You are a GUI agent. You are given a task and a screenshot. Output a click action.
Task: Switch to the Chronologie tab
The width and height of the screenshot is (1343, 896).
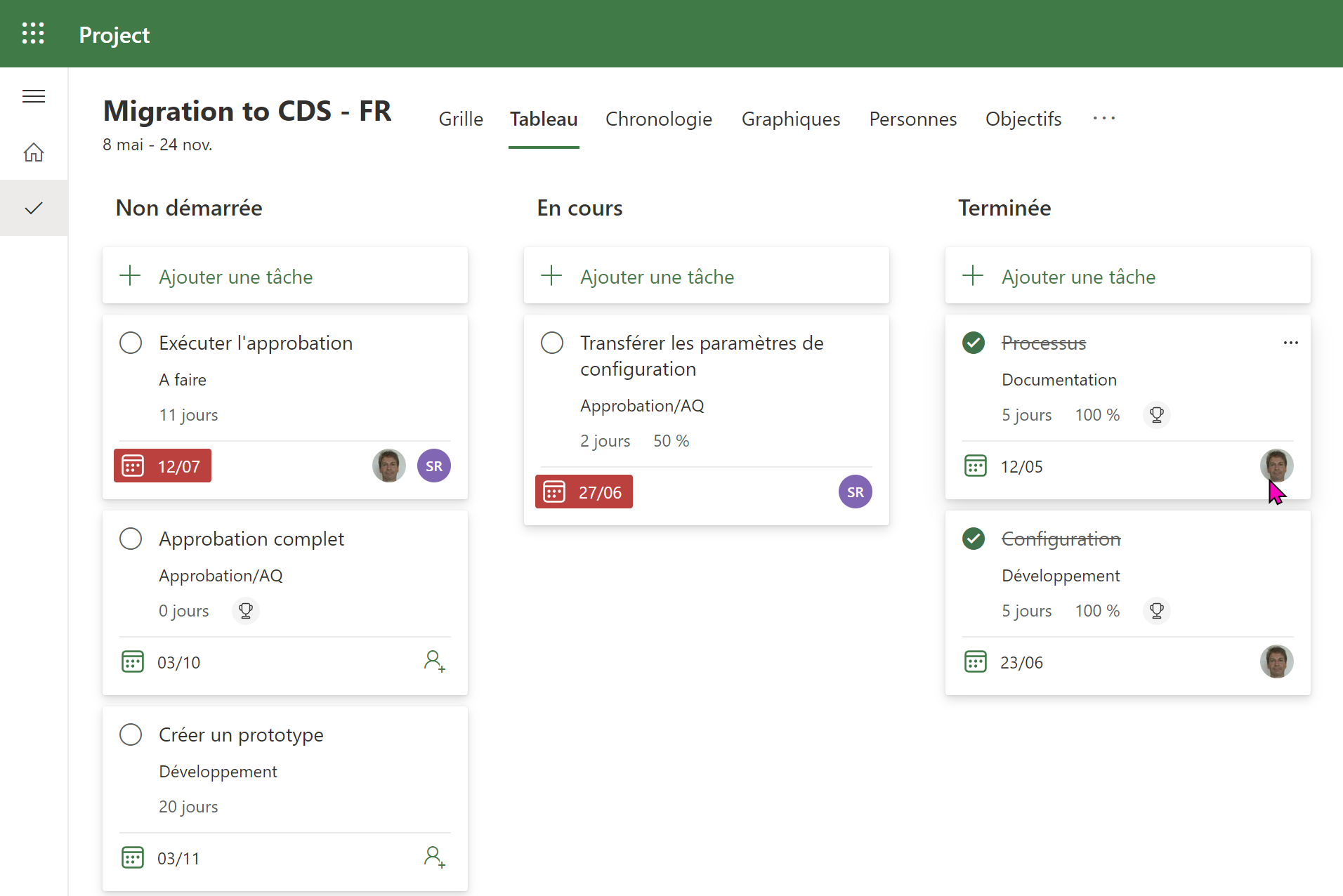(659, 119)
